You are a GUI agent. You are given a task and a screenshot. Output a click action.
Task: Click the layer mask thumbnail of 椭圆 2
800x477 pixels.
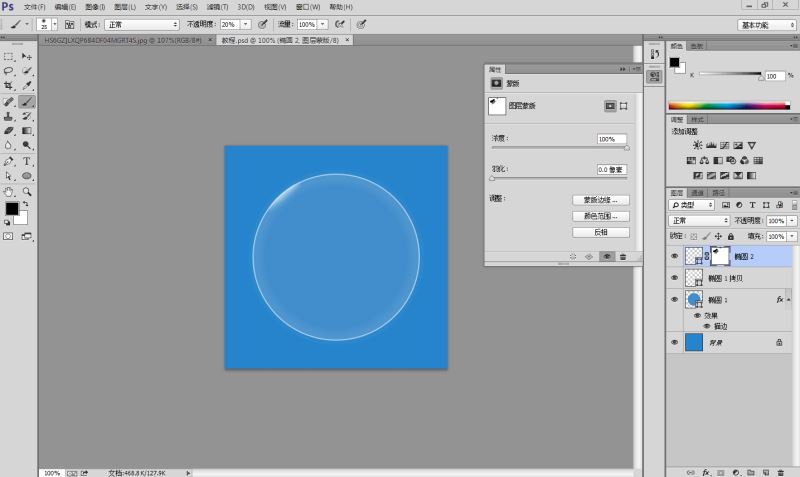[x=720, y=257]
